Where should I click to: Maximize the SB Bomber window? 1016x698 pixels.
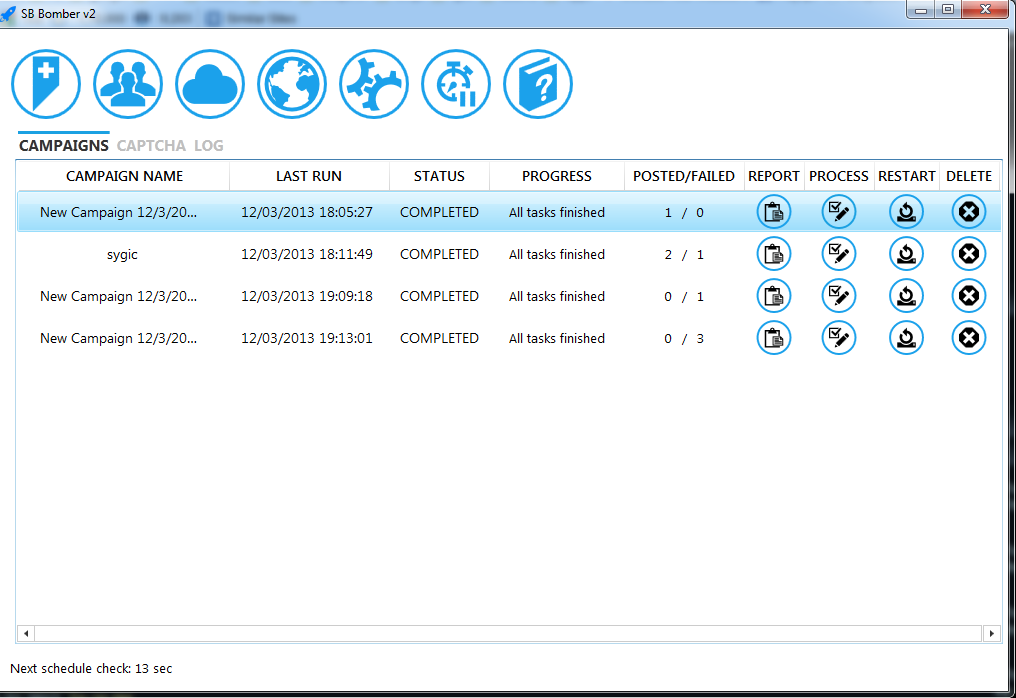(x=948, y=9)
